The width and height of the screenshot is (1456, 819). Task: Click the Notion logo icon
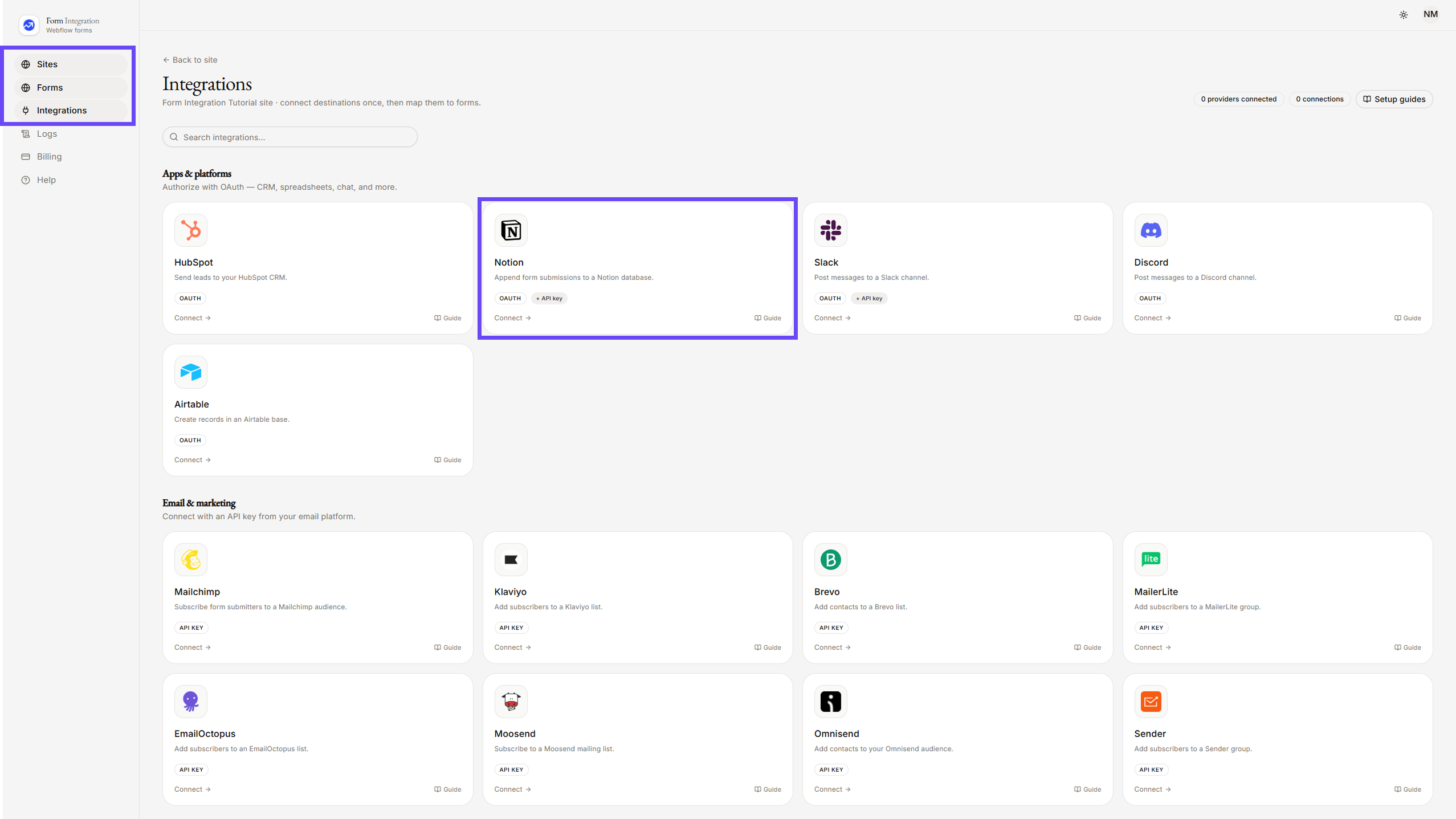[511, 230]
